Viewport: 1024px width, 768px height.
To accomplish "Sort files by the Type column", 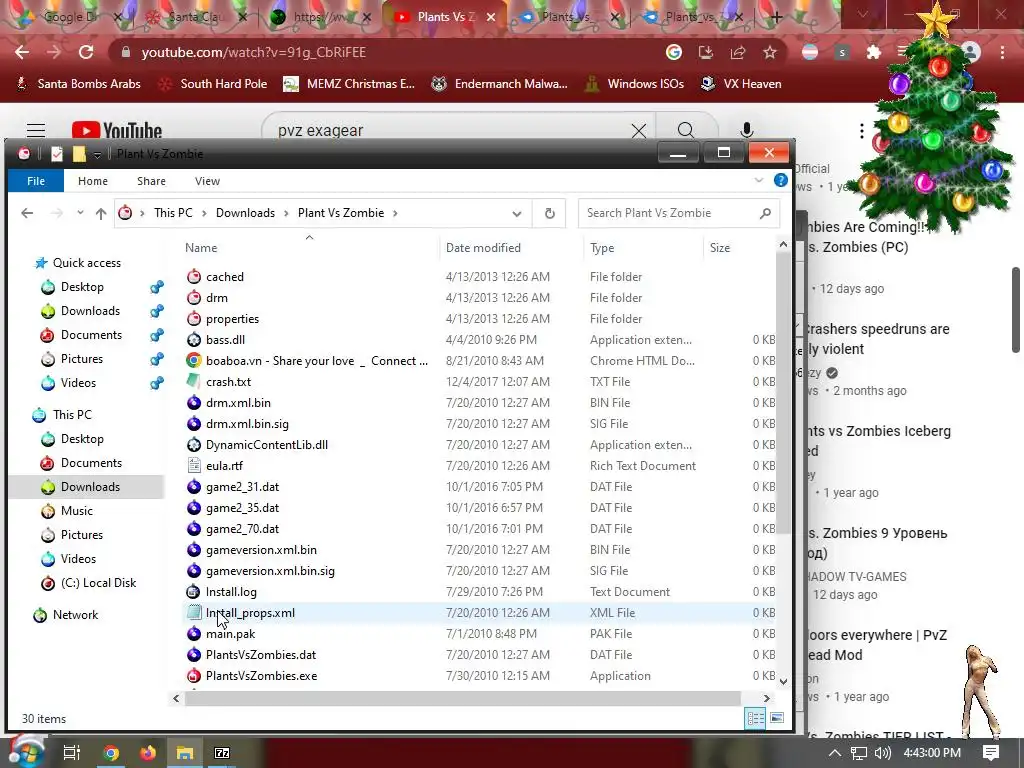I will click(x=602, y=248).
